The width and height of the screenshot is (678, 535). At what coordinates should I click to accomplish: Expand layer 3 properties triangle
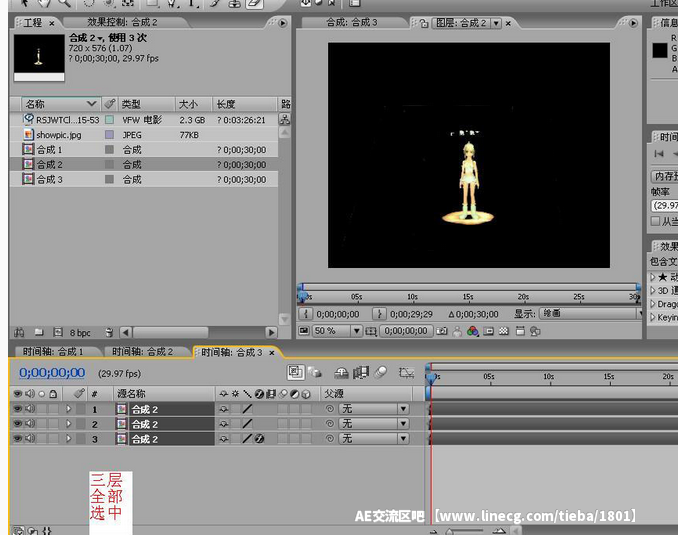point(68,439)
